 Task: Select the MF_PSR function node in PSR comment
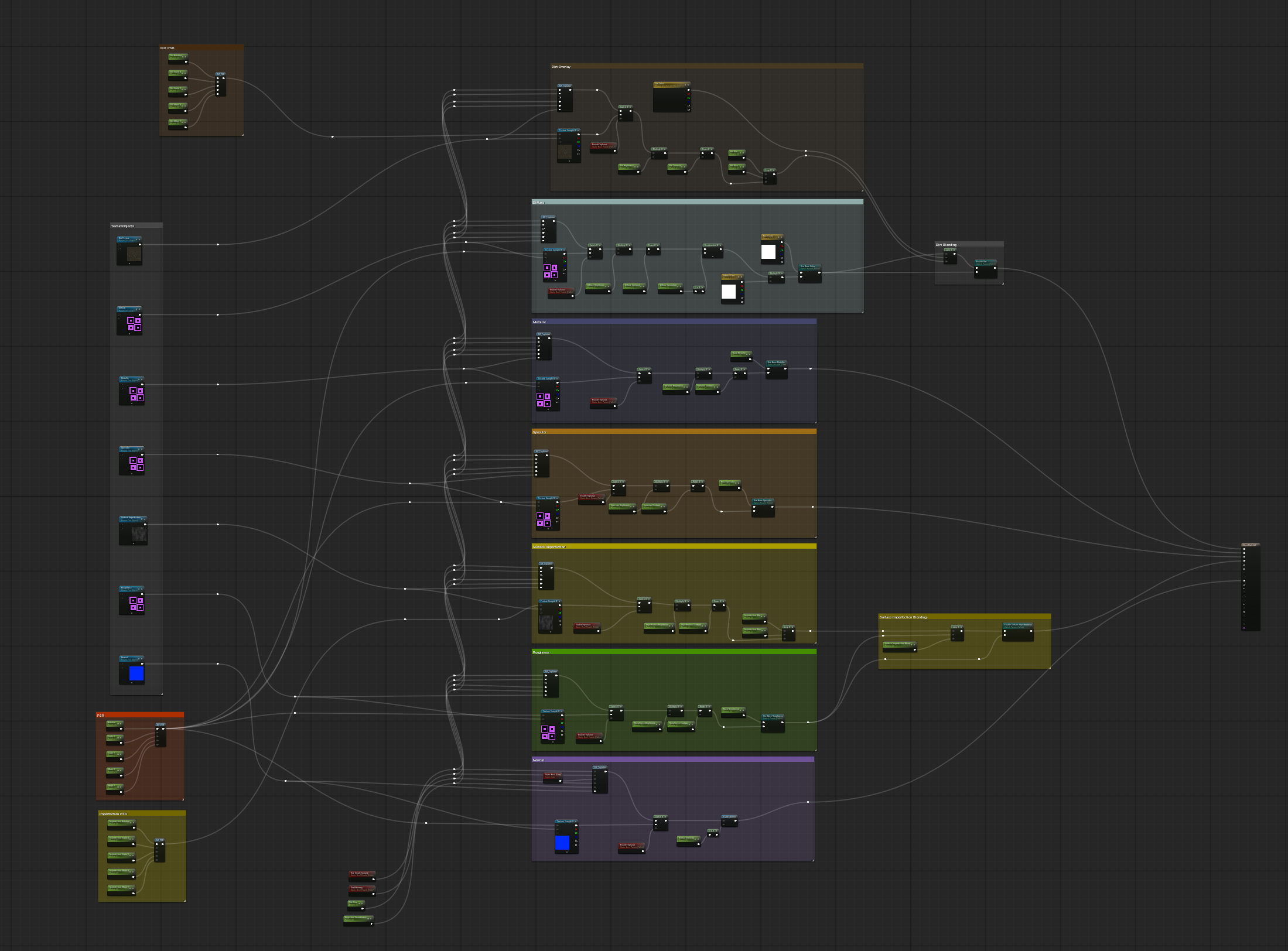[x=160, y=725]
